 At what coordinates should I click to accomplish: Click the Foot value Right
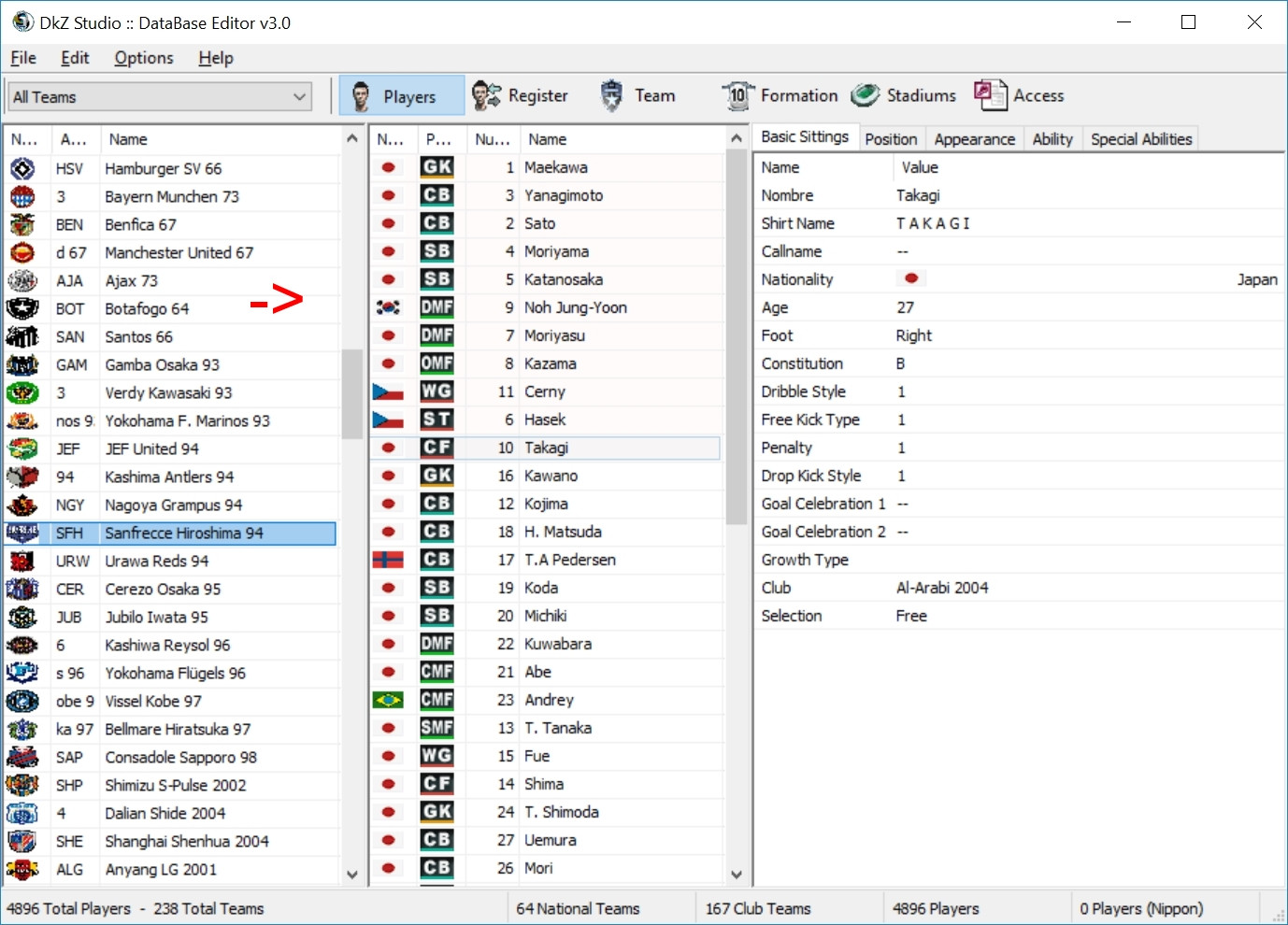[914, 335]
